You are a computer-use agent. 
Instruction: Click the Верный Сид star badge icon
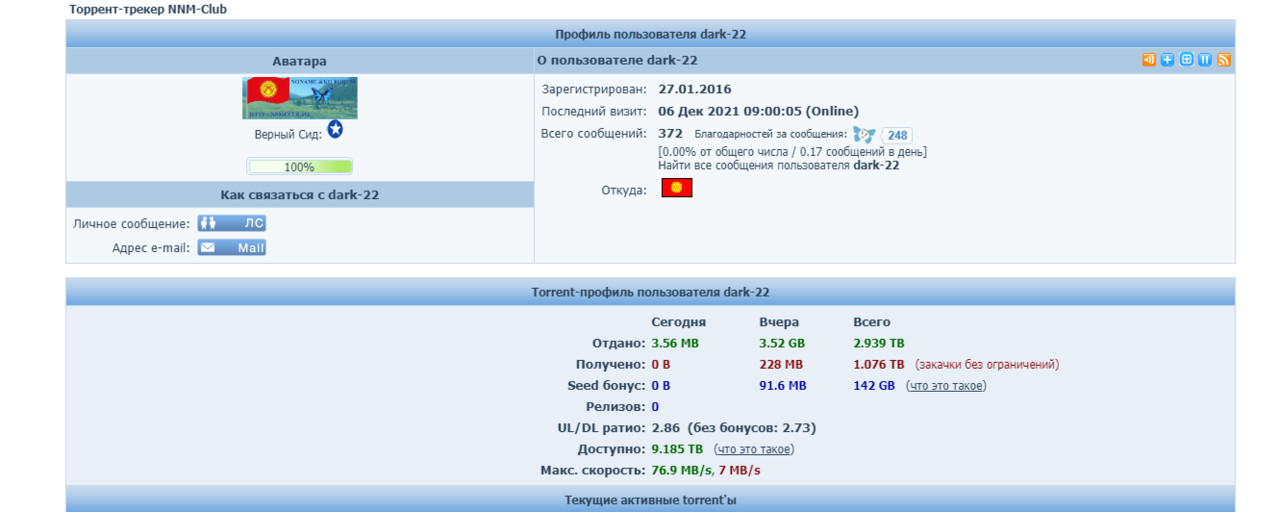pyautogui.click(x=335, y=130)
